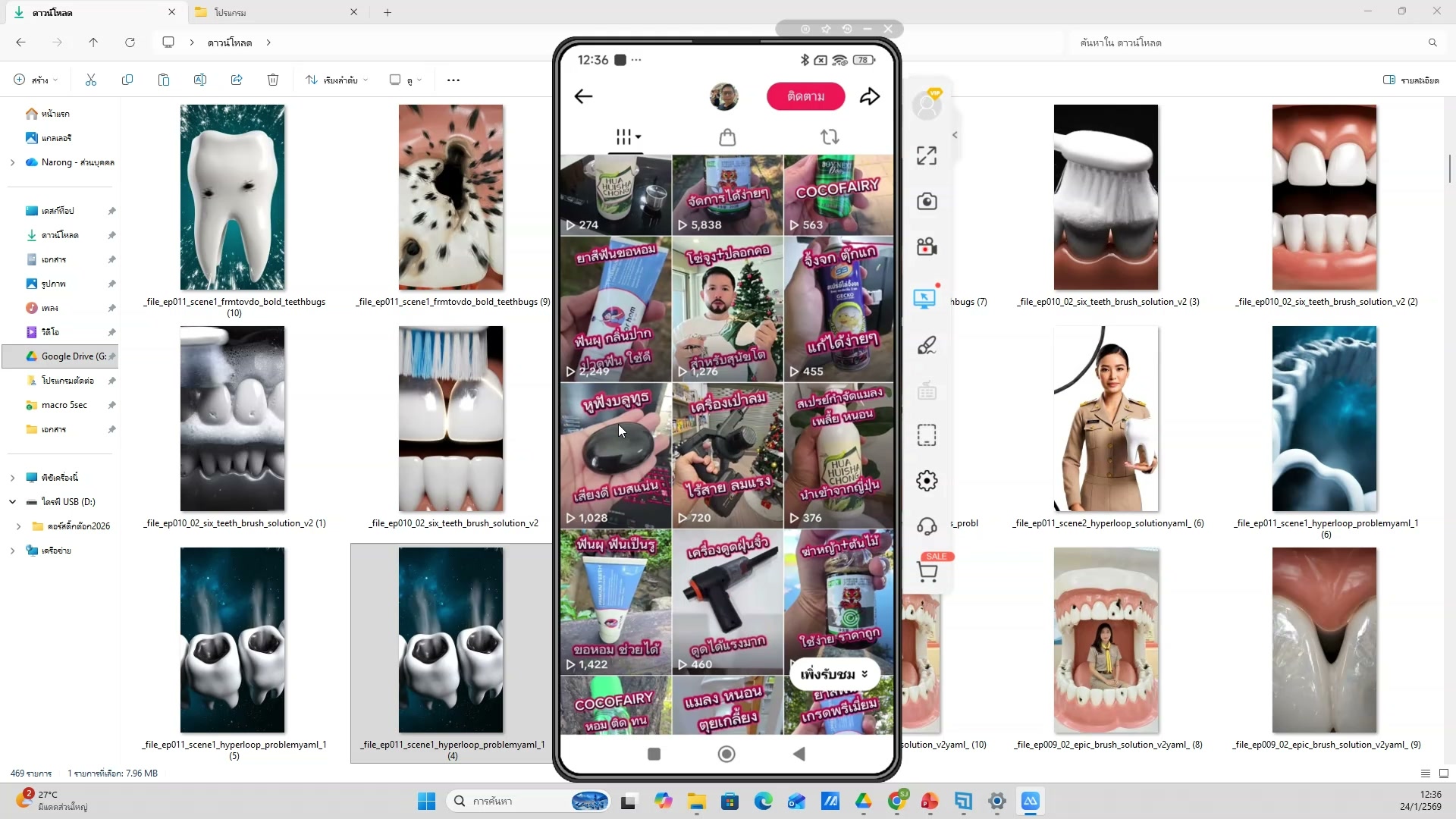The width and height of the screenshot is (1456, 819).
Task: Expand ไดรฟ์ USB (D:) in the navigation pane
Action: [13, 501]
